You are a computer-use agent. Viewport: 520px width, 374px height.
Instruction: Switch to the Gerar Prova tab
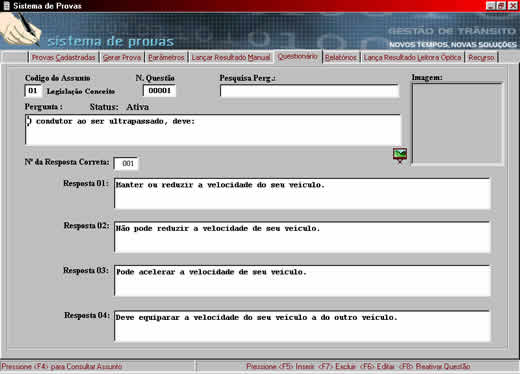click(x=122, y=58)
